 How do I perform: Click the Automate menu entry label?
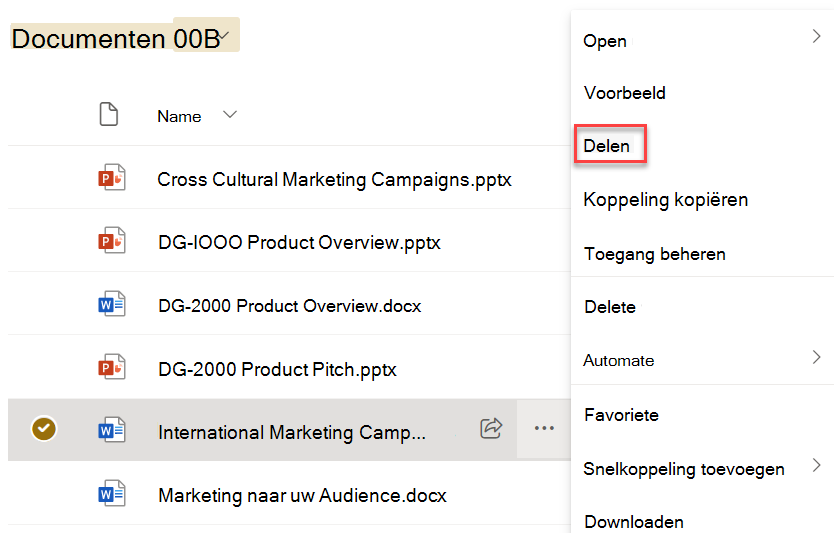pyautogui.click(x=619, y=361)
